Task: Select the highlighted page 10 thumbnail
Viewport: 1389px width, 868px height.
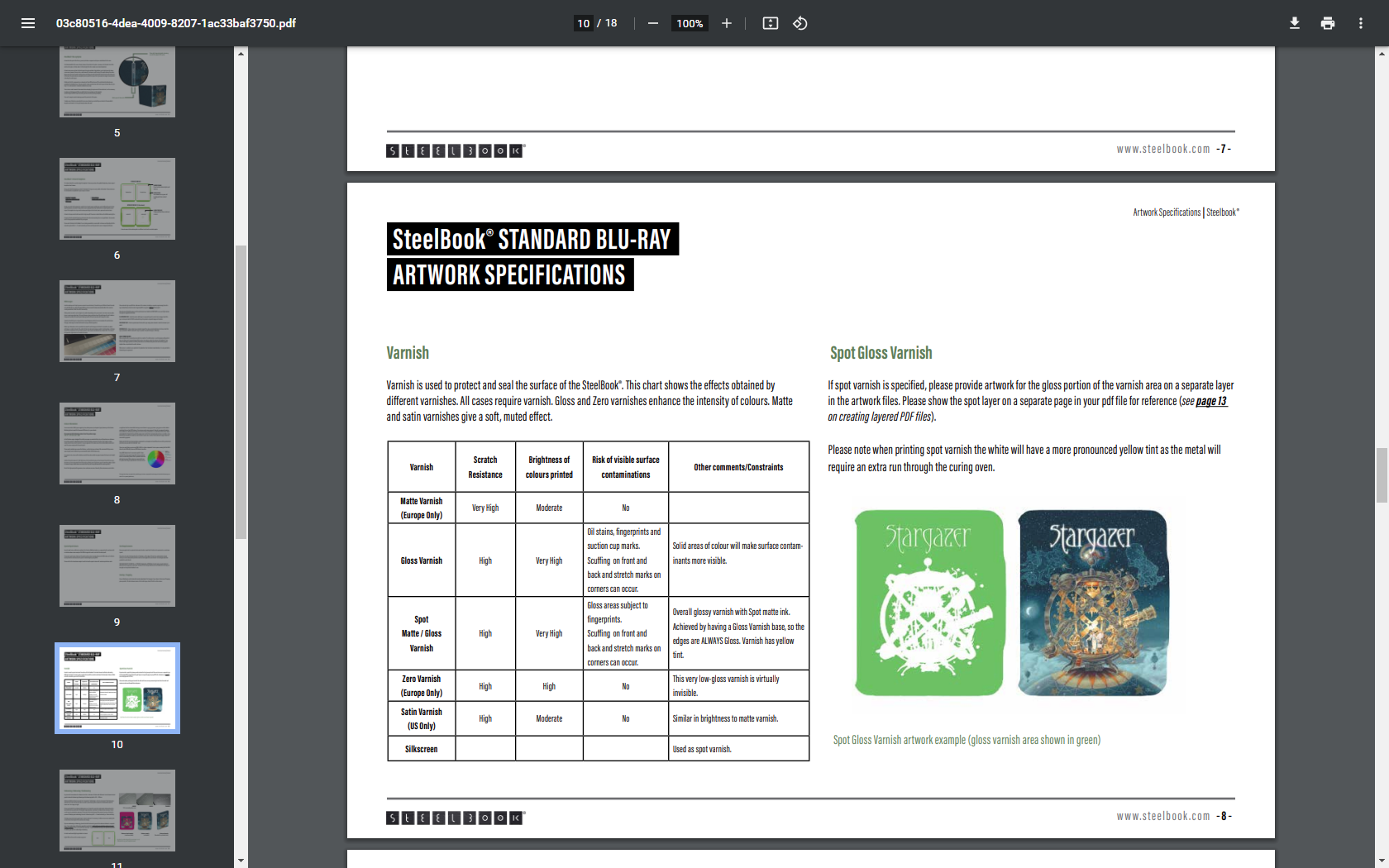Action: pyautogui.click(x=117, y=689)
